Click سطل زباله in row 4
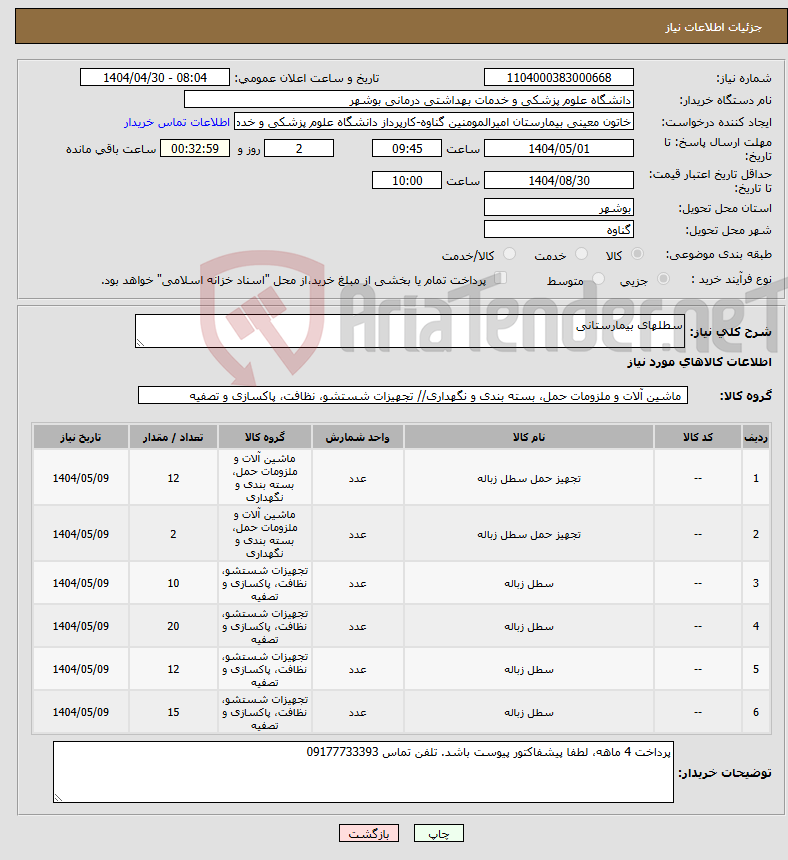788x860 pixels. tap(529, 626)
